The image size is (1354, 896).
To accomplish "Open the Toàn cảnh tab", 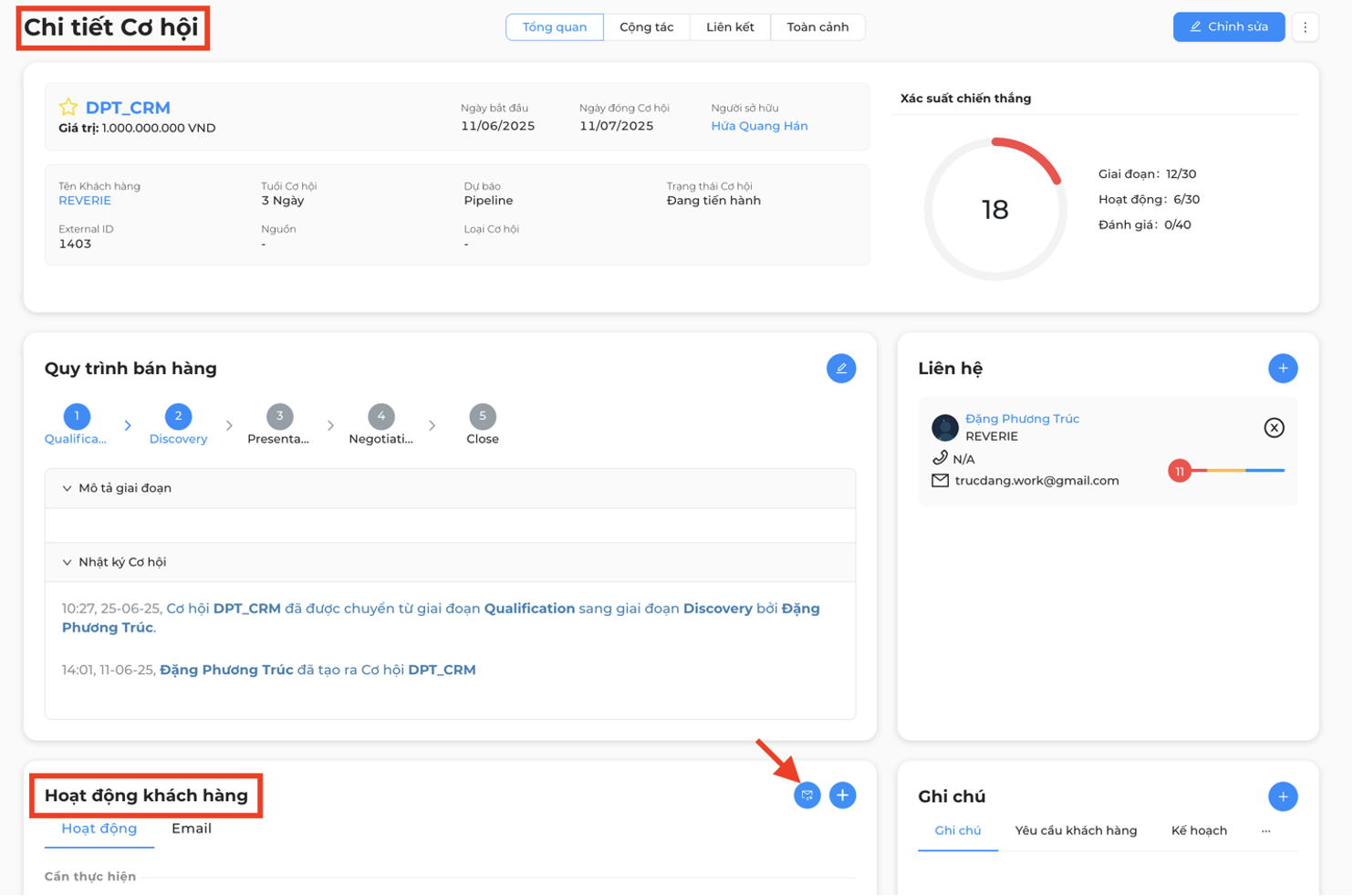I will tap(818, 27).
